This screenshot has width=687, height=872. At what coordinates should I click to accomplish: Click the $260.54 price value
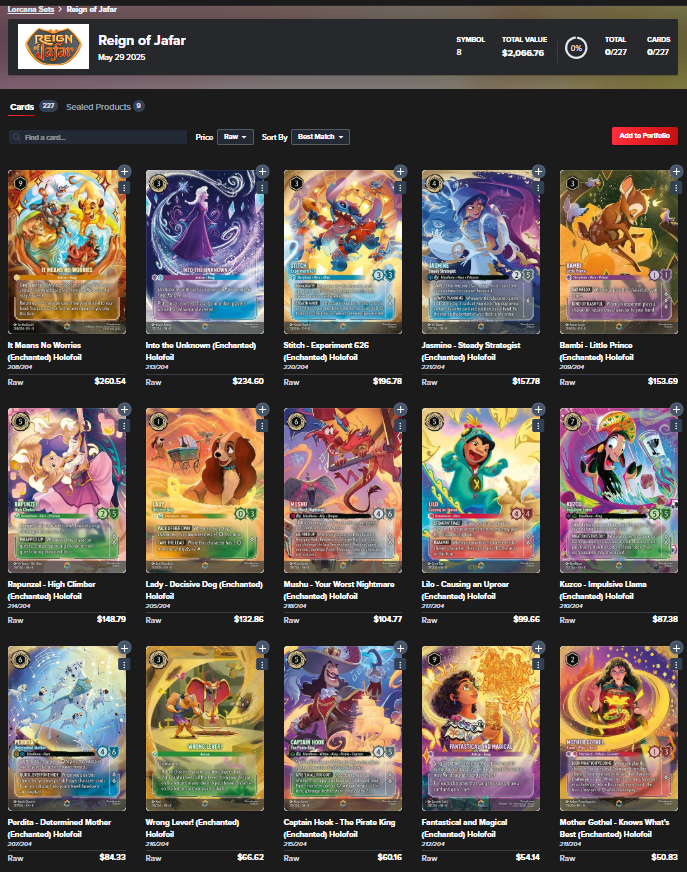pos(110,382)
